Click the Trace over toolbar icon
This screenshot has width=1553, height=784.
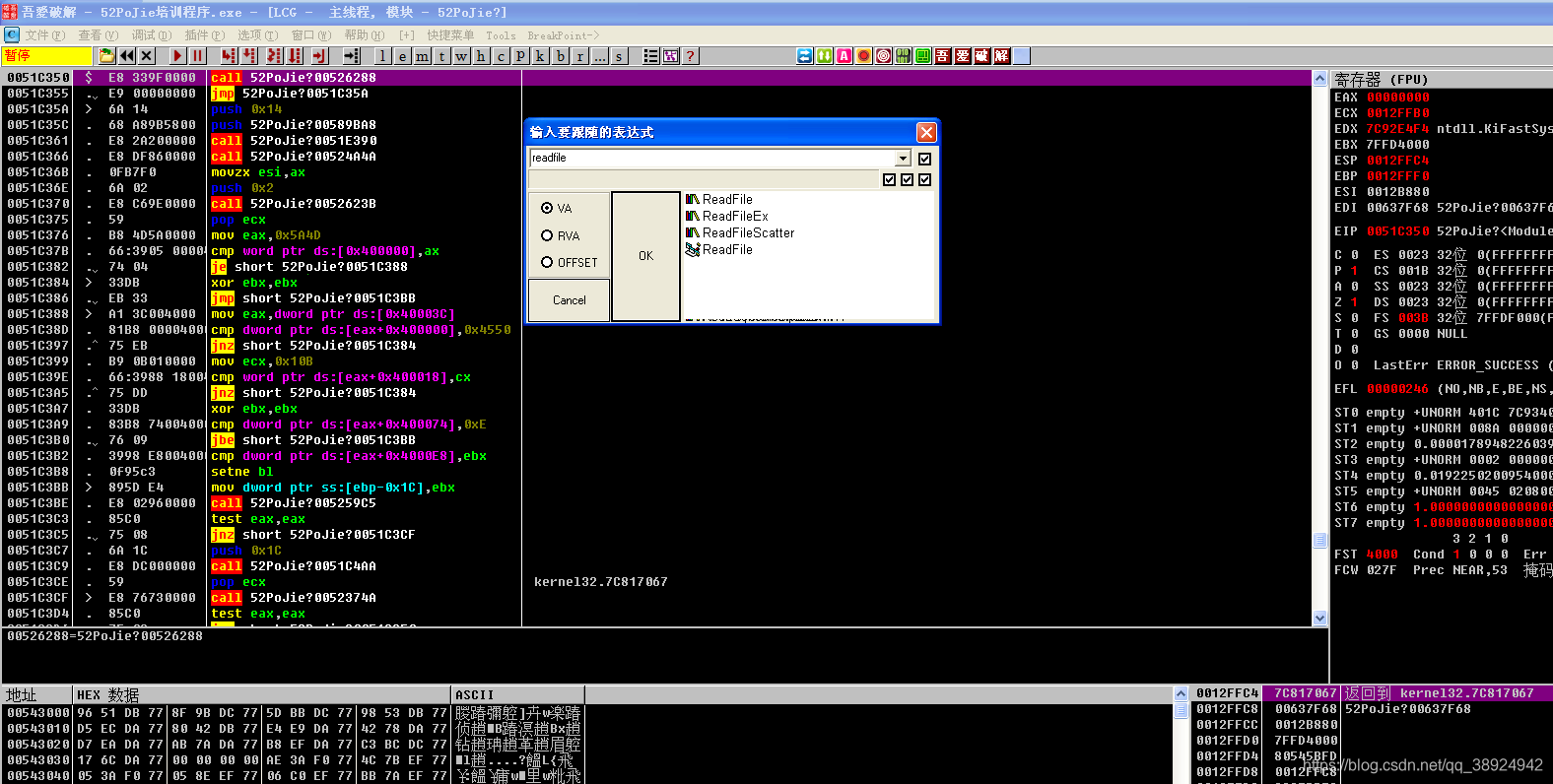tap(295, 56)
